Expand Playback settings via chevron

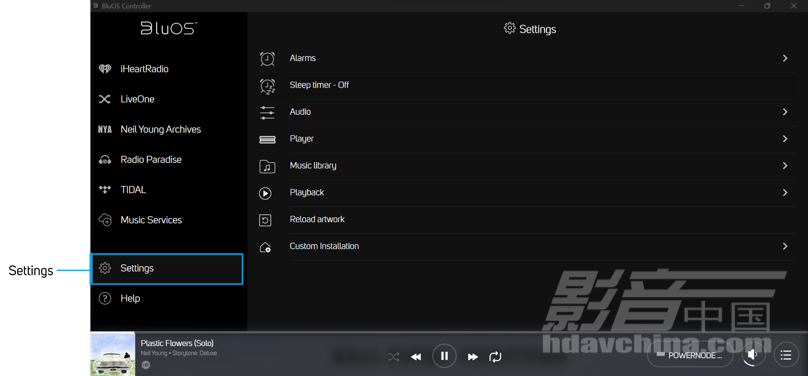(785, 192)
